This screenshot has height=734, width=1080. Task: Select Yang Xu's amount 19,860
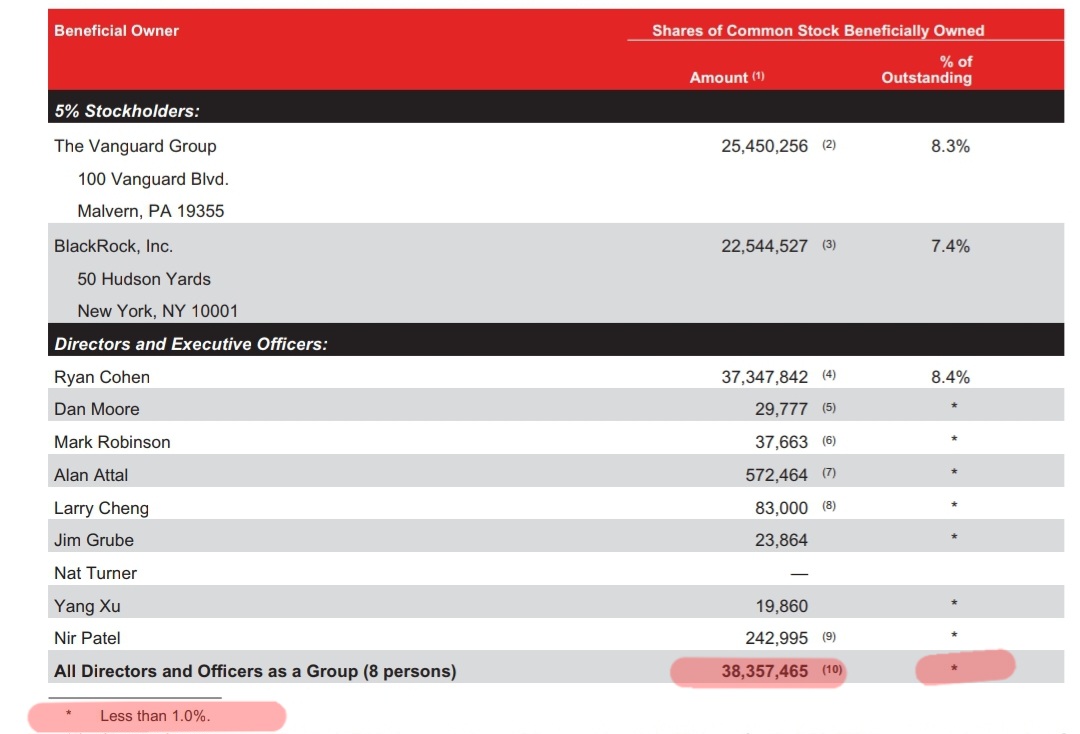pyautogui.click(x=781, y=606)
